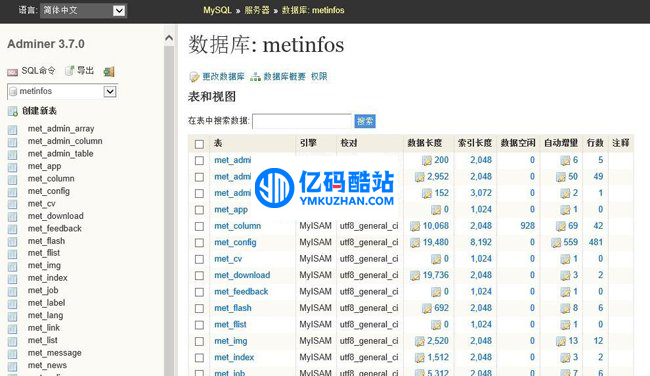This screenshot has width=650, height=376.
Task: Click auto-increment icon beside 8 in met_flash row
Action: click(x=565, y=308)
